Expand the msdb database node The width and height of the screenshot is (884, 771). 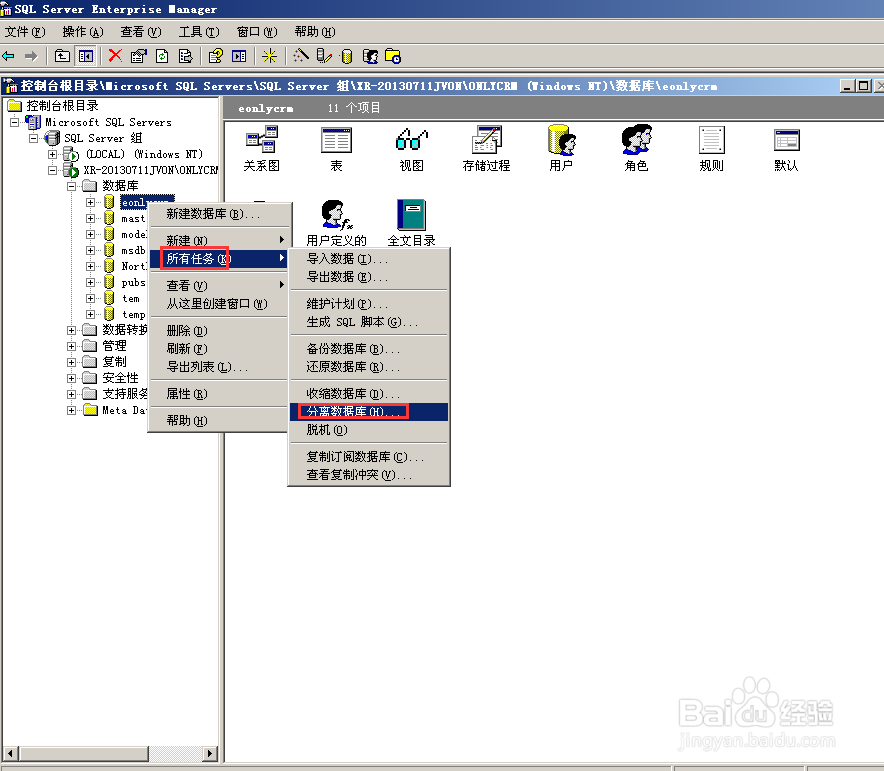[x=90, y=250]
